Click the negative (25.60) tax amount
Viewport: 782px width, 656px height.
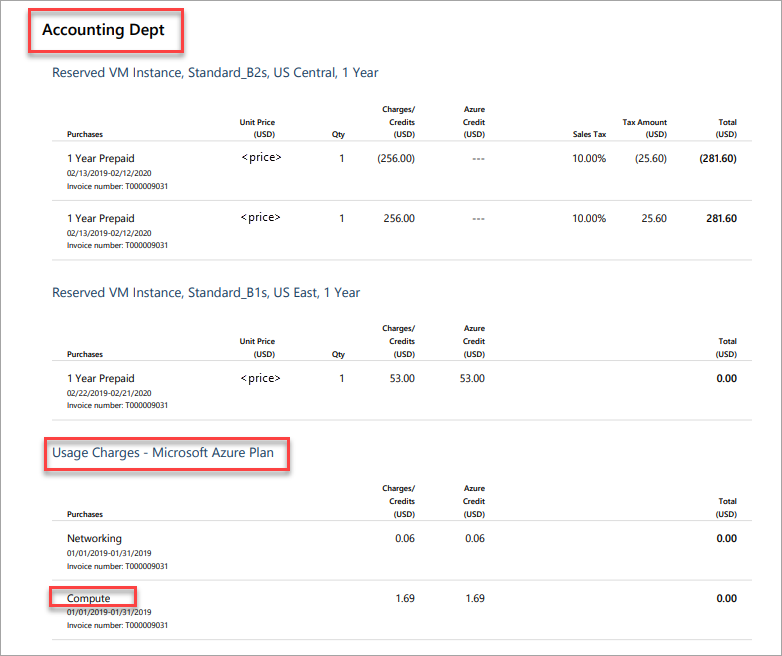click(650, 158)
